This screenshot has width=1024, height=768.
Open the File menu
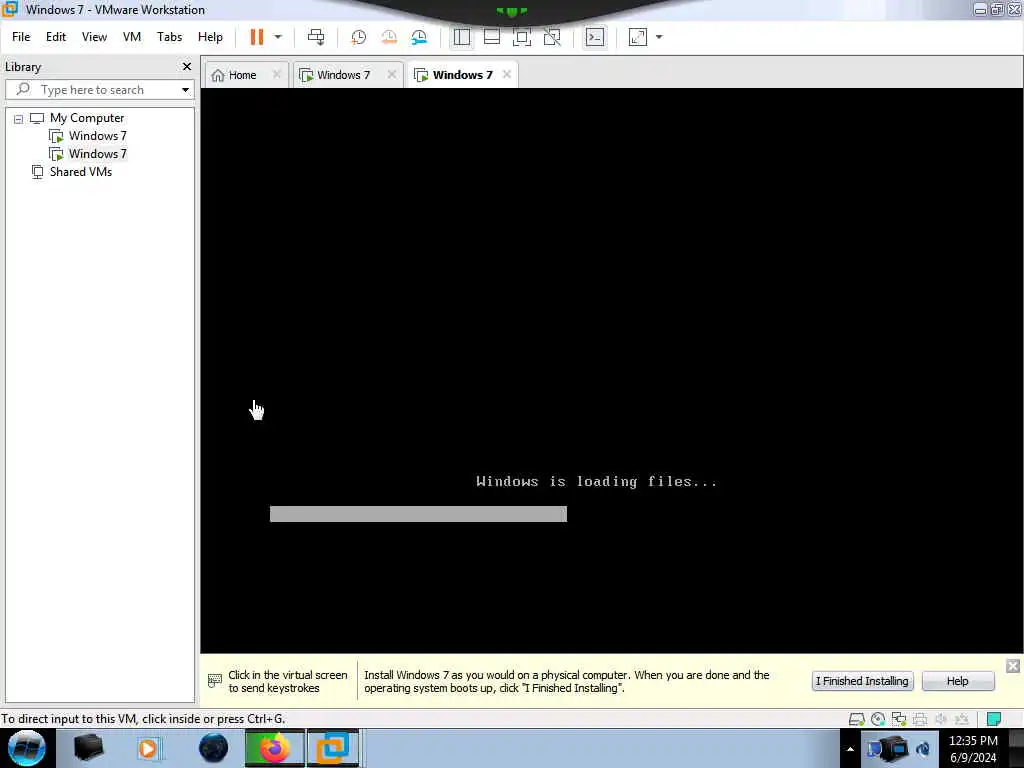coord(21,37)
